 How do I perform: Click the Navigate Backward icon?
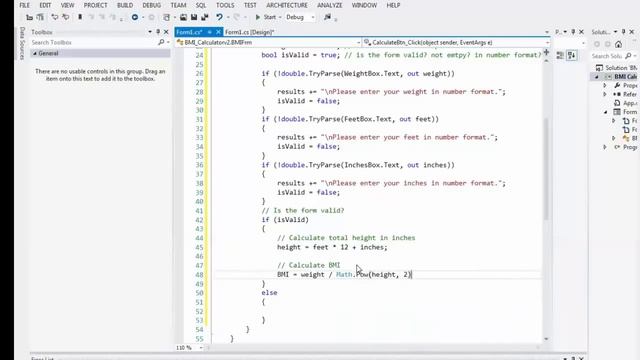pos(135,17)
